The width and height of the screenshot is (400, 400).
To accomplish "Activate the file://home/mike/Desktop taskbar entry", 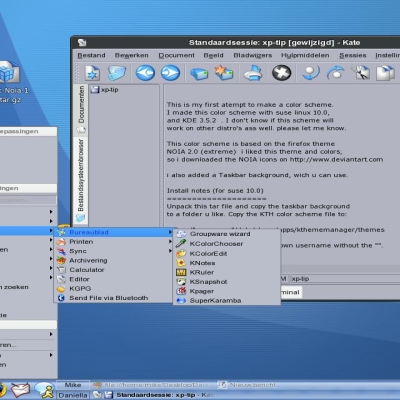I will (x=153, y=385).
